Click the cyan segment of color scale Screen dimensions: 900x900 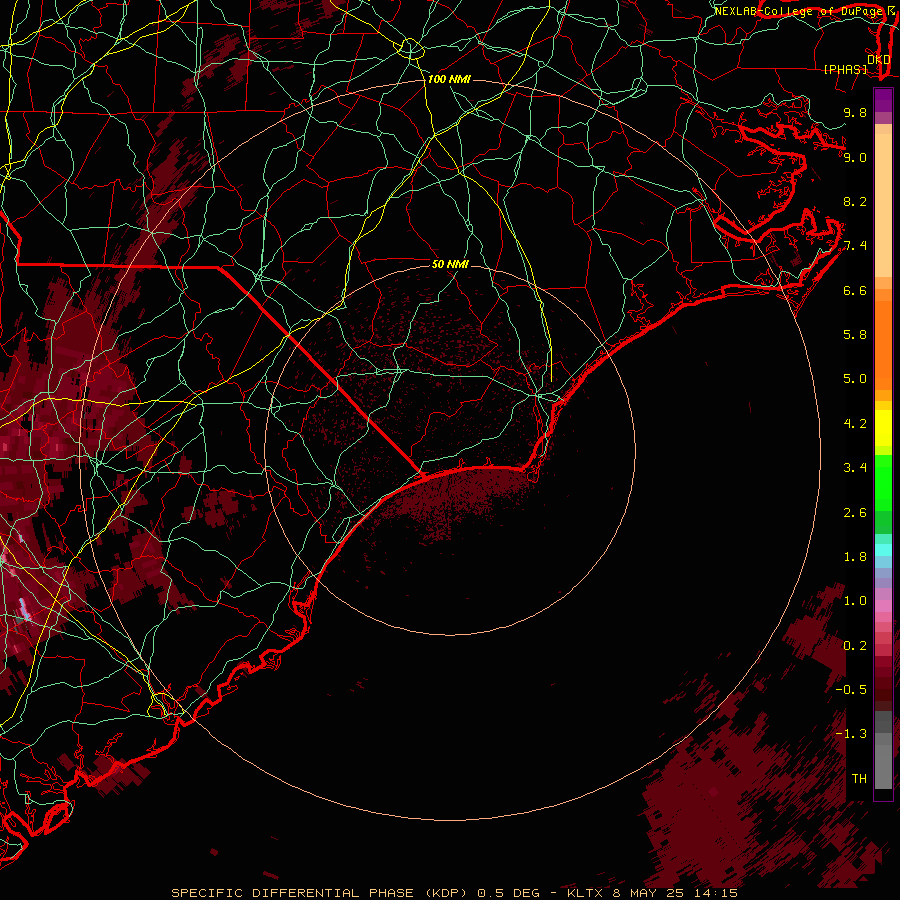pyautogui.click(x=883, y=550)
